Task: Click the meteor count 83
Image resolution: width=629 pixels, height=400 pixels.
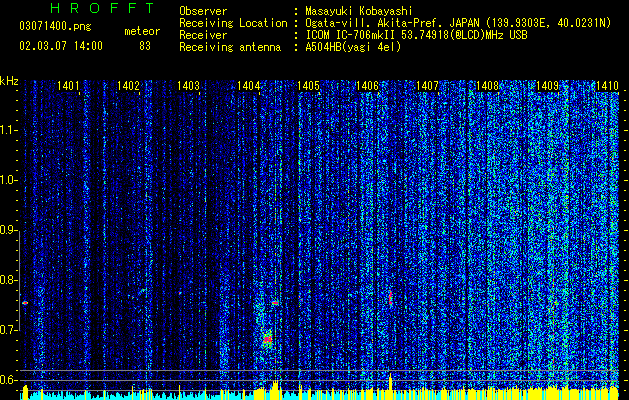Action: (145, 46)
